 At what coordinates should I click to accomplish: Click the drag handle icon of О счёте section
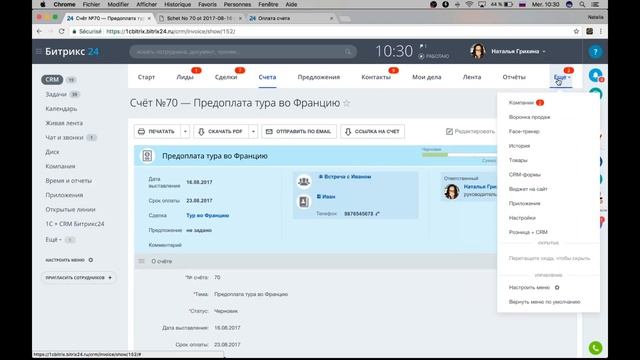pos(141,261)
